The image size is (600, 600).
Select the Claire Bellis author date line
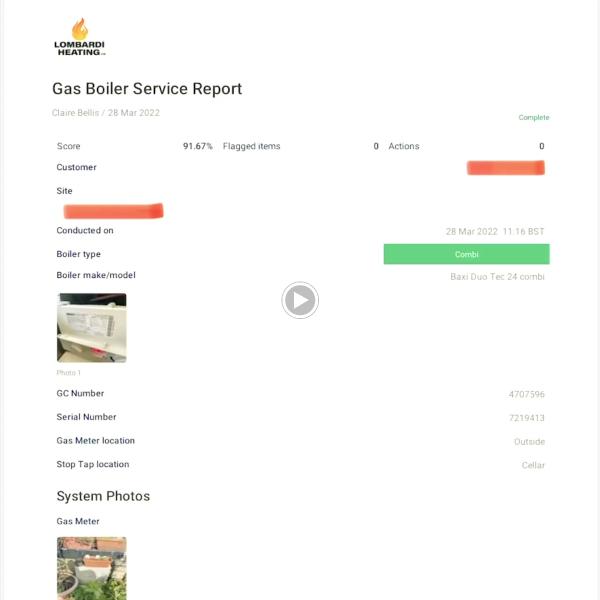[106, 113]
